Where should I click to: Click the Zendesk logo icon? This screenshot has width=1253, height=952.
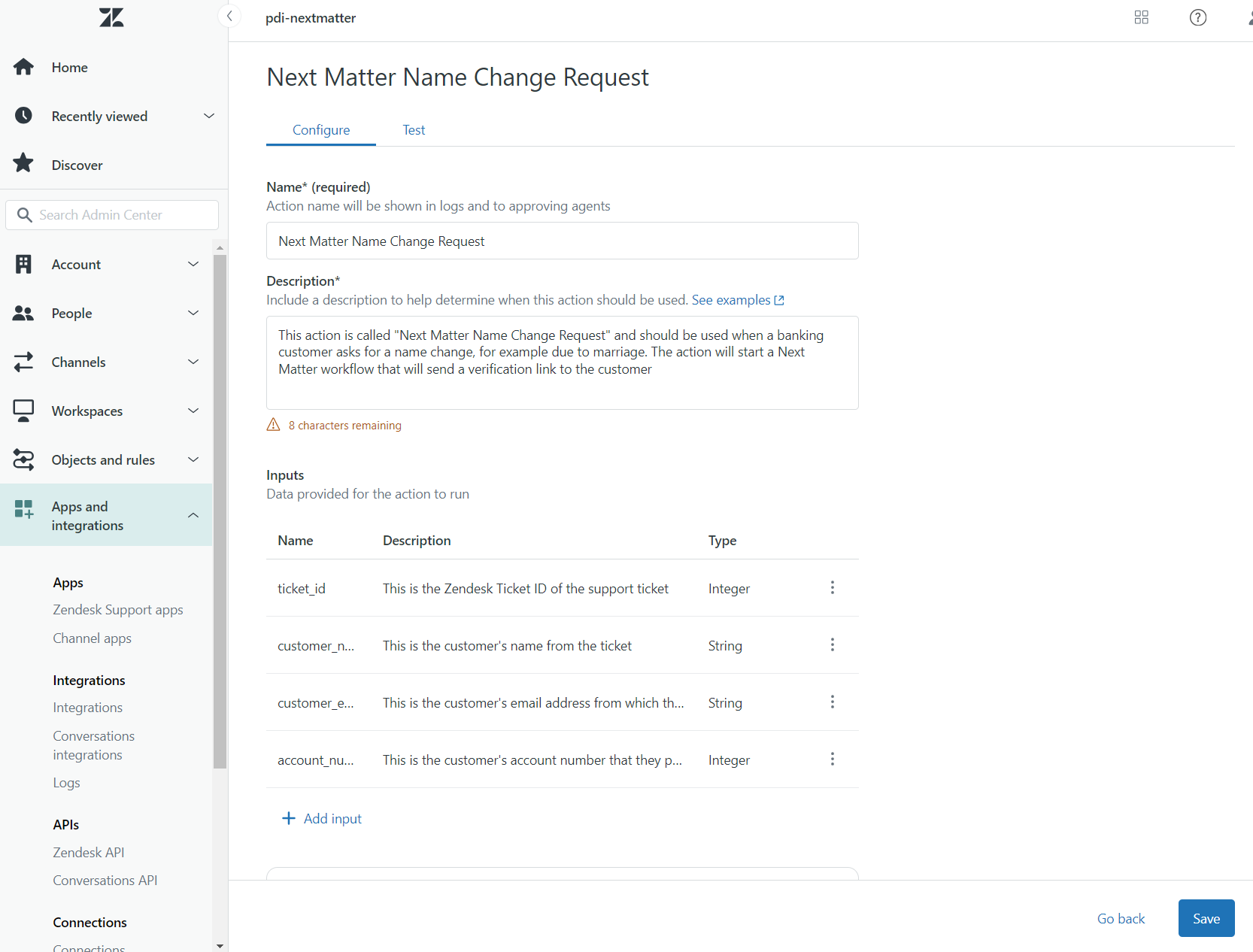(x=111, y=17)
